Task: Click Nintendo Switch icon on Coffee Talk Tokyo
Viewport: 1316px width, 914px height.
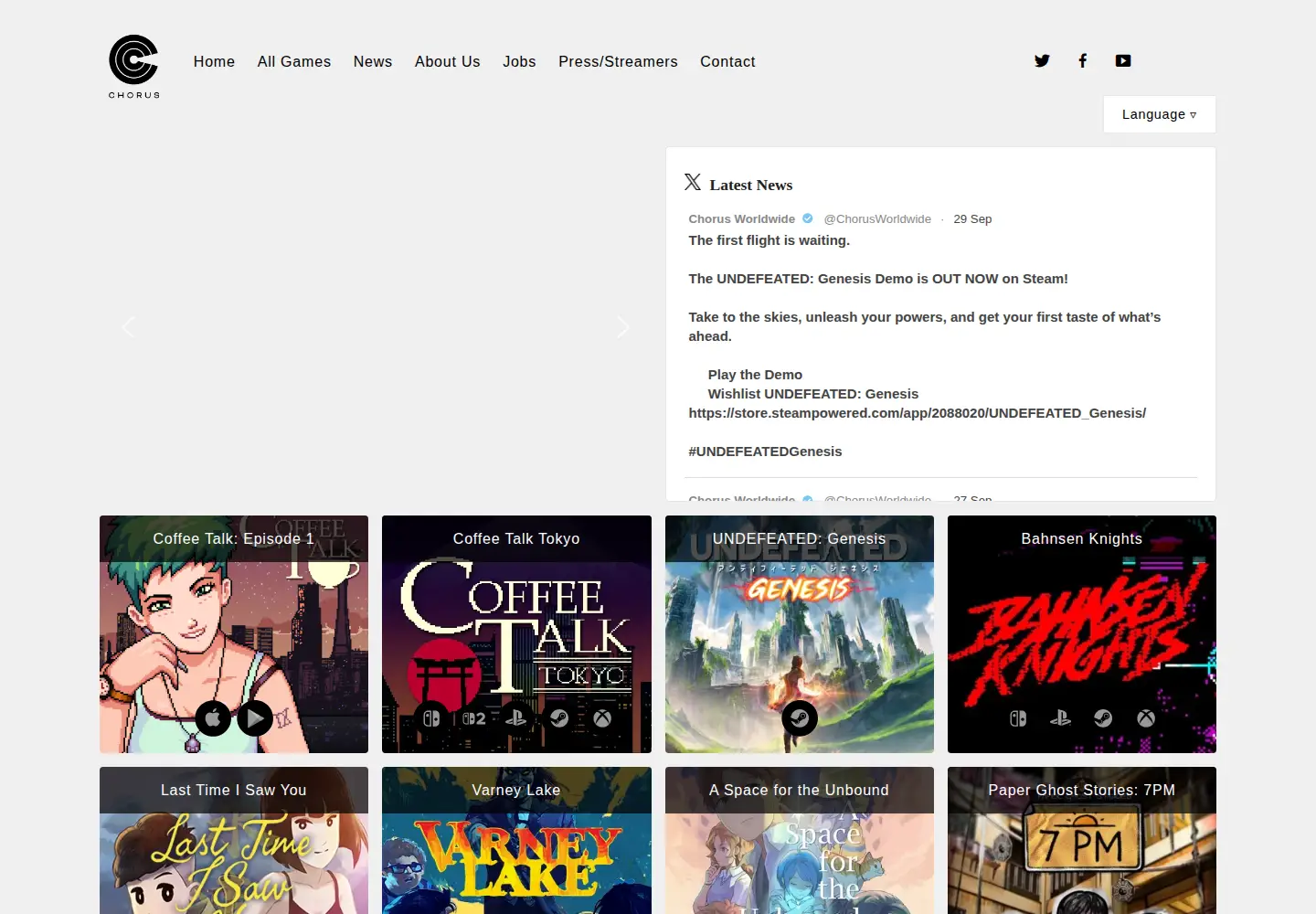Action: click(431, 718)
